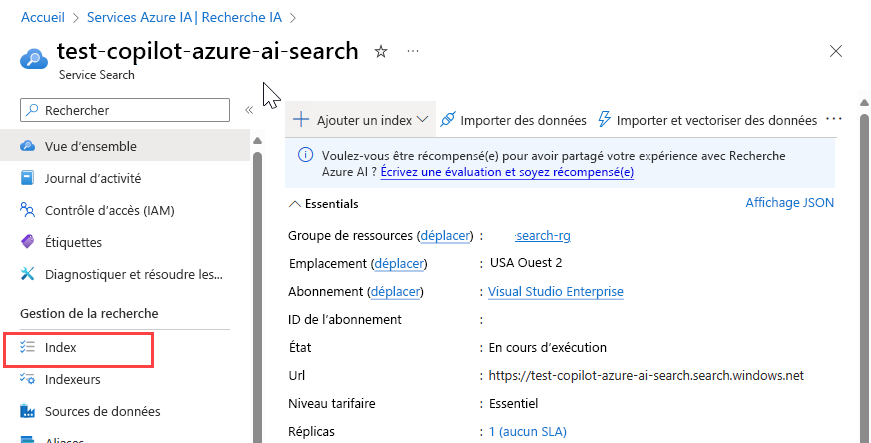Click déplacer next to Abonnement
The image size is (871, 443).
pos(396,291)
